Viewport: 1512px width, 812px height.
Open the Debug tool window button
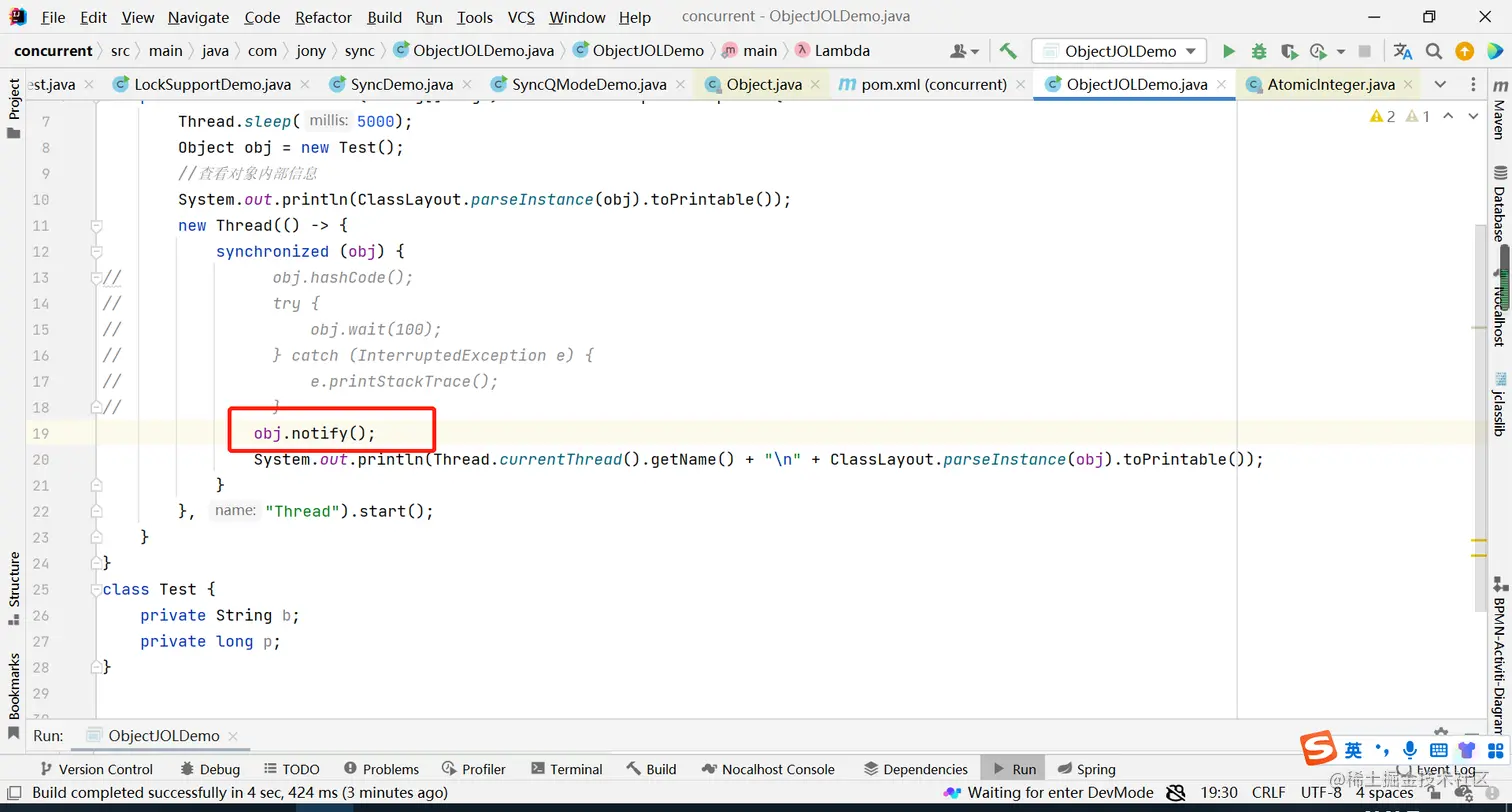(x=210, y=769)
